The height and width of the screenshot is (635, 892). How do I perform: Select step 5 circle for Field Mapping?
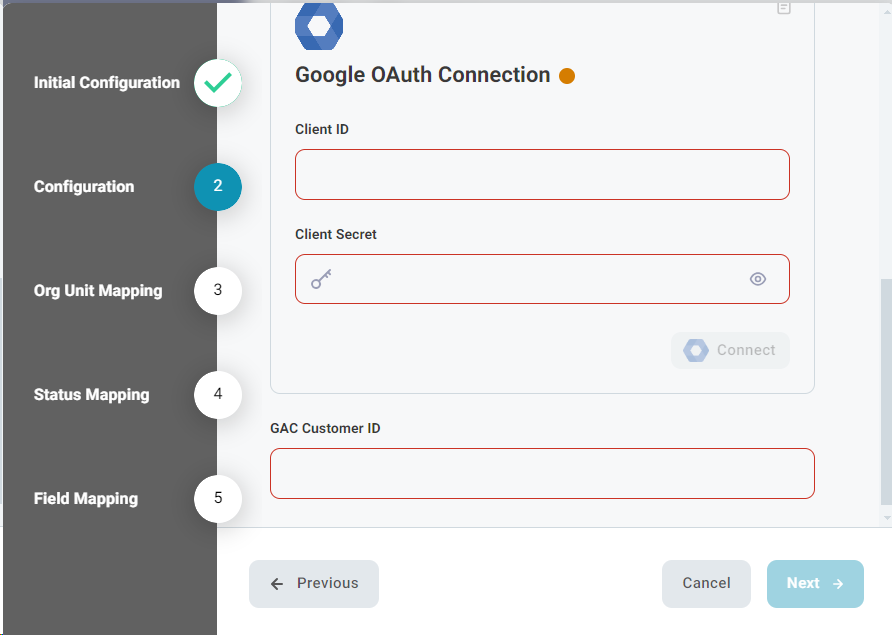218,498
